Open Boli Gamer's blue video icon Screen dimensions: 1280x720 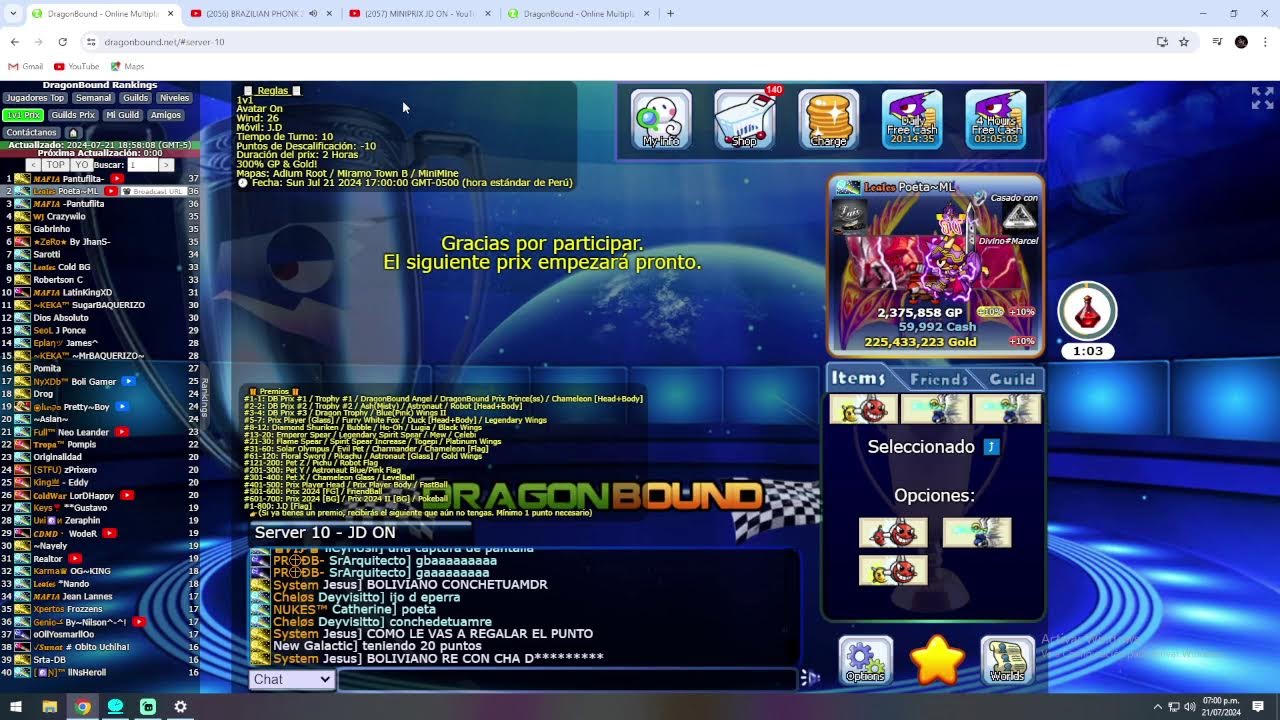coord(128,381)
